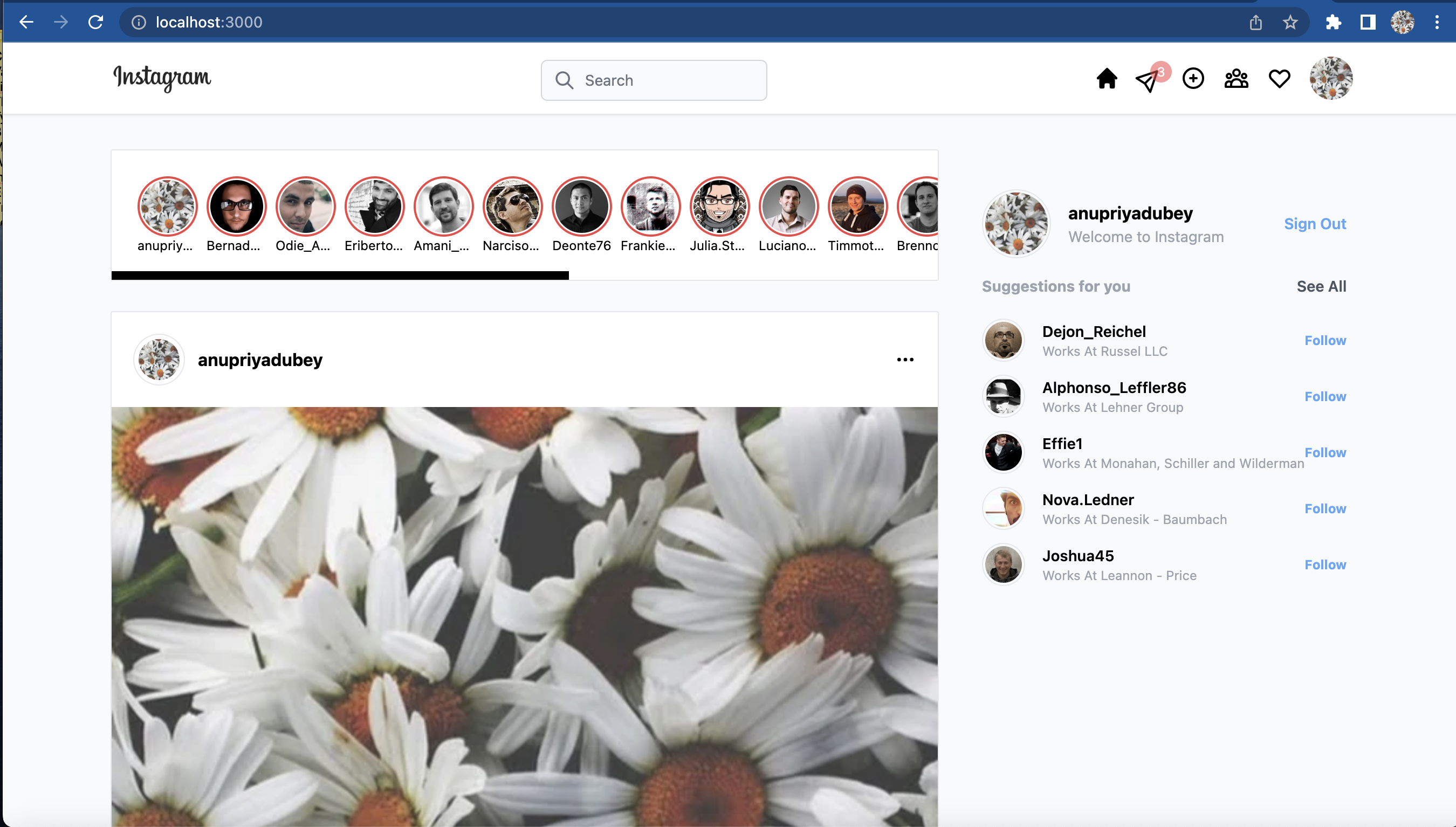The height and width of the screenshot is (827, 1456).
Task: Open post options via three-dots menu
Action: pos(905,360)
